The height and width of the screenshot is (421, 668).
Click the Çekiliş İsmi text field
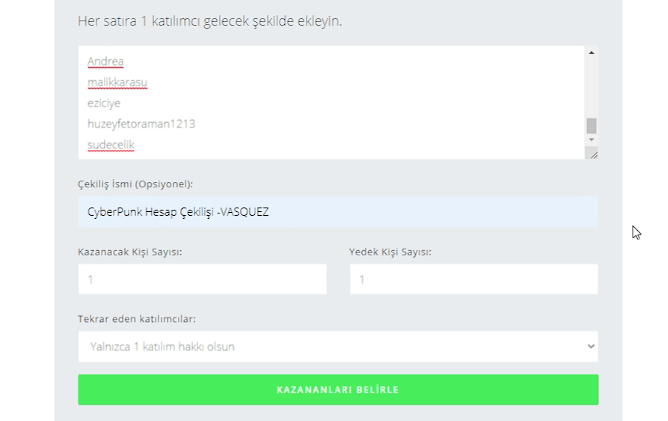pyautogui.click(x=338, y=212)
